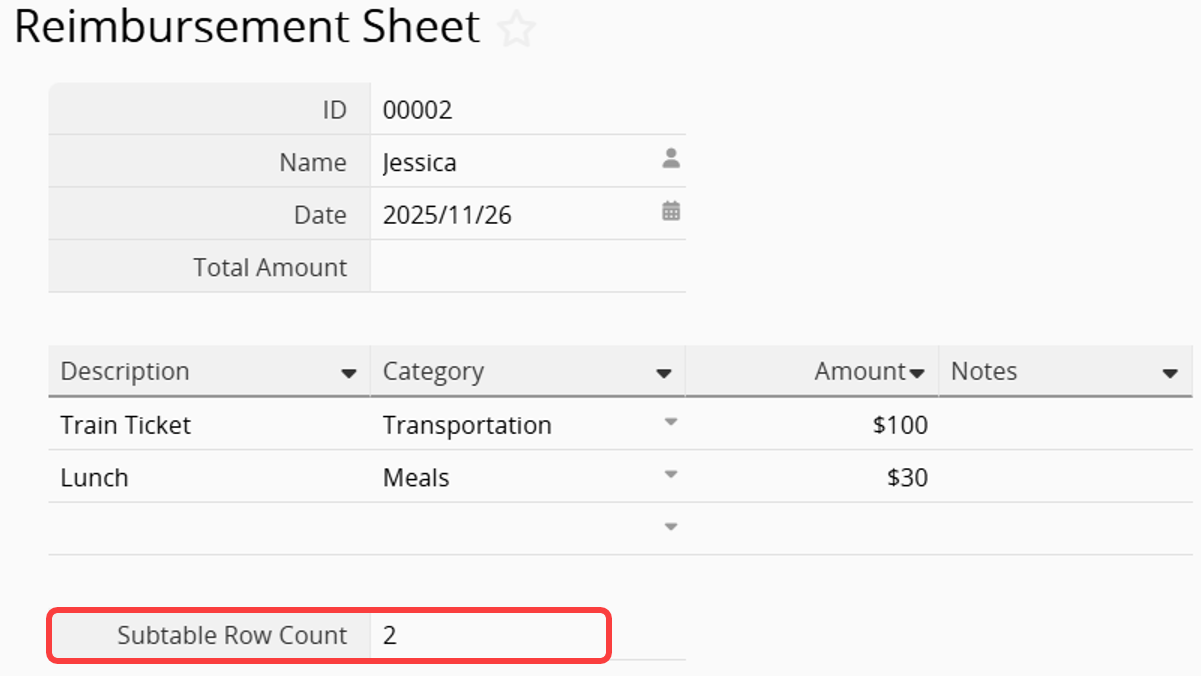Image resolution: width=1201 pixels, height=676 pixels.
Task: Expand category list in empty row
Action: pyautogui.click(x=671, y=526)
